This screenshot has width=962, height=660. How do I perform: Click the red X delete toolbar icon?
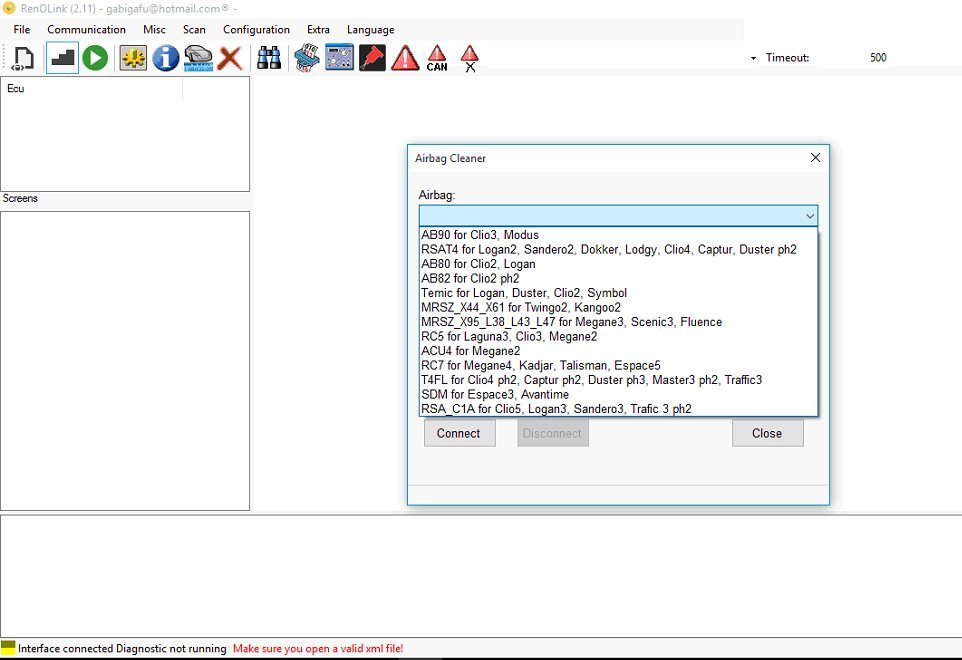coord(230,59)
